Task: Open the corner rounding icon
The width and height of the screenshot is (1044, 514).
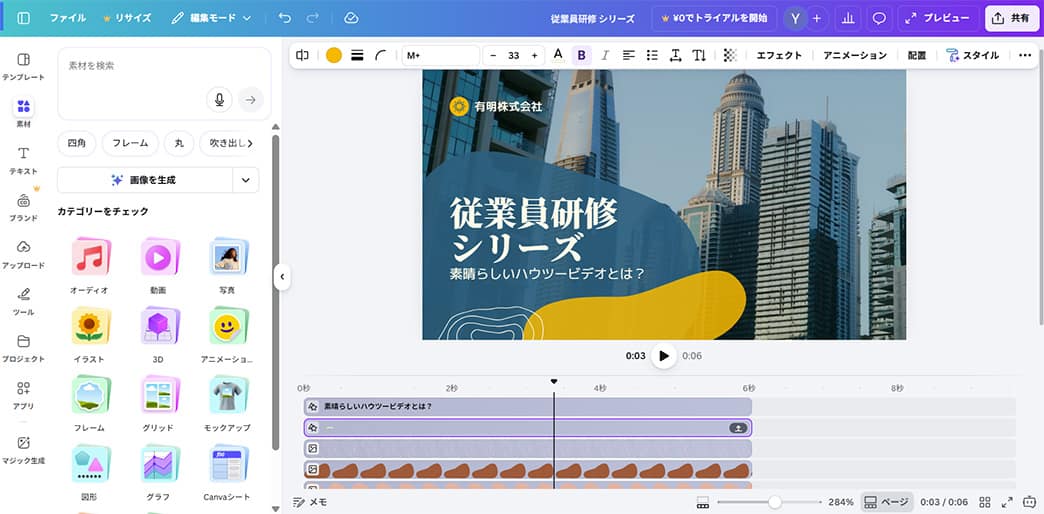Action: [381, 55]
